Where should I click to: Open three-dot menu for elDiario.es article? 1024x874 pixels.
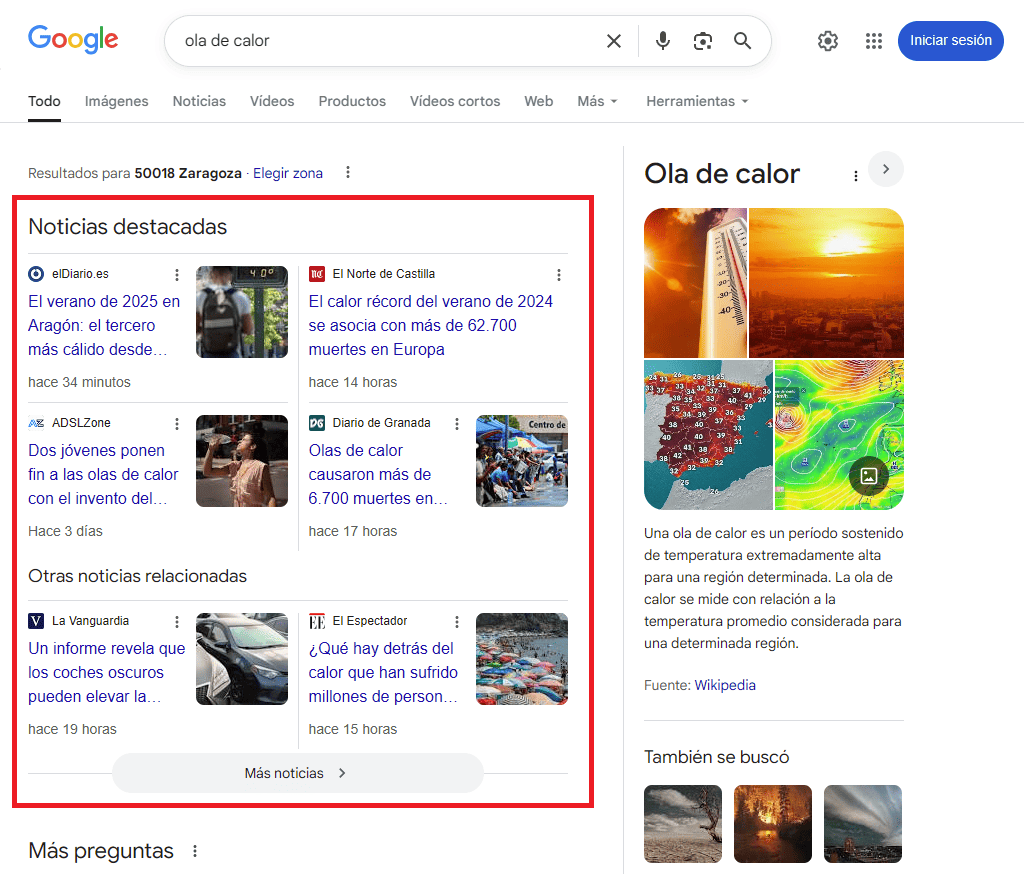click(x=177, y=275)
